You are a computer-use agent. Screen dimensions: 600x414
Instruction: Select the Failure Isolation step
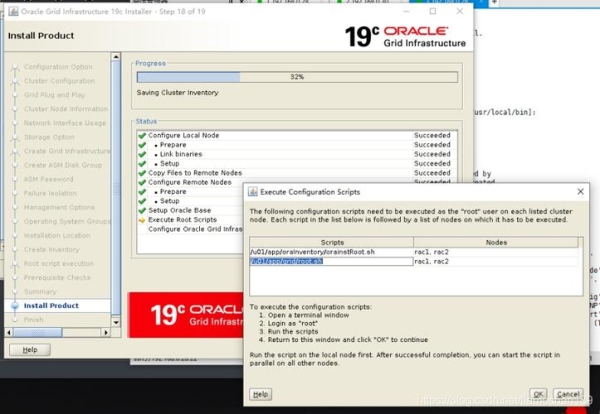tap(50, 193)
